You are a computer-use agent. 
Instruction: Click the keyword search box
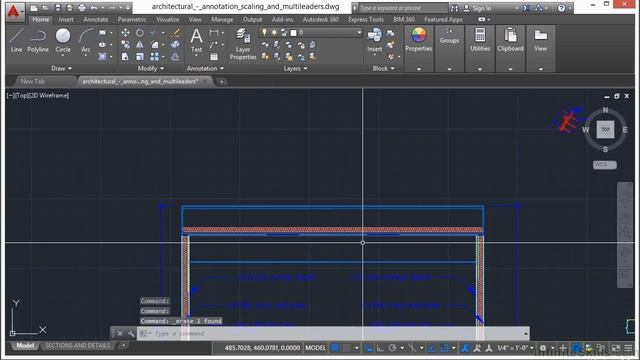(x=402, y=8)
